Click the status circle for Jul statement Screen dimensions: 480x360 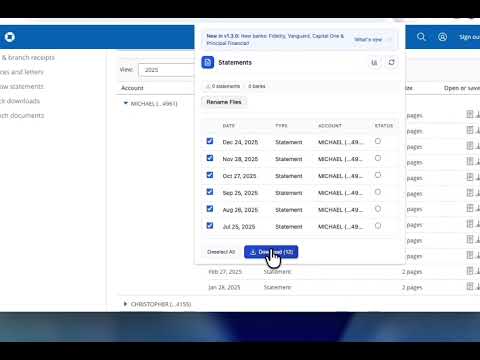coord(378,226)
